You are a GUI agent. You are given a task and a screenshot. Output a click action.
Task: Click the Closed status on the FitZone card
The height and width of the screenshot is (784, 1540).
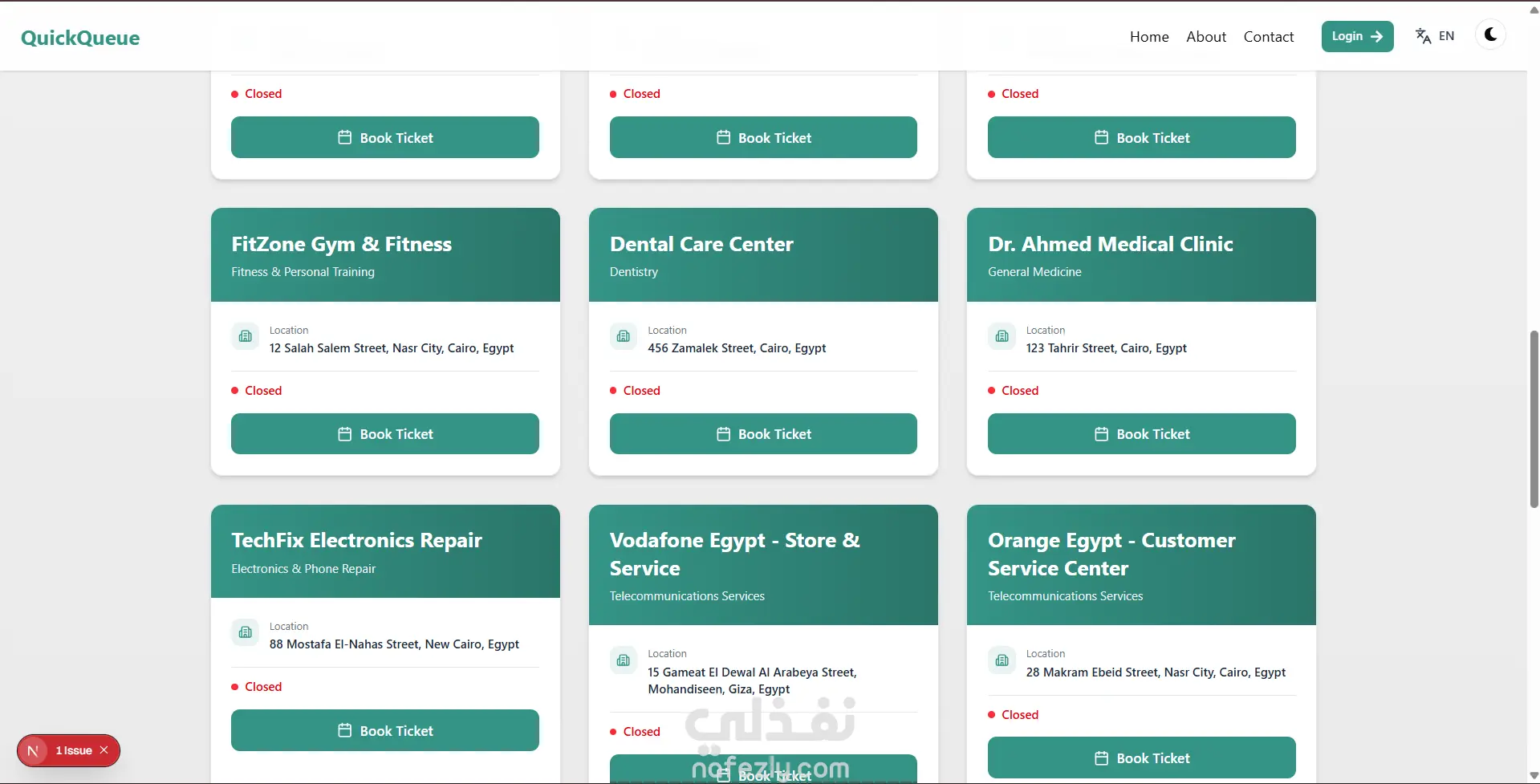[257, 391]
